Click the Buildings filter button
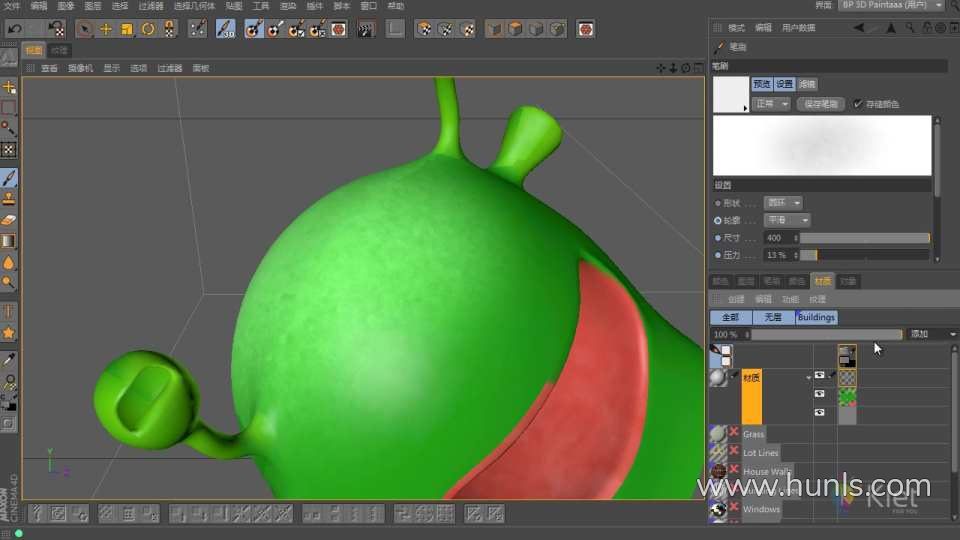The image size is (960, 540). (816, 317)
